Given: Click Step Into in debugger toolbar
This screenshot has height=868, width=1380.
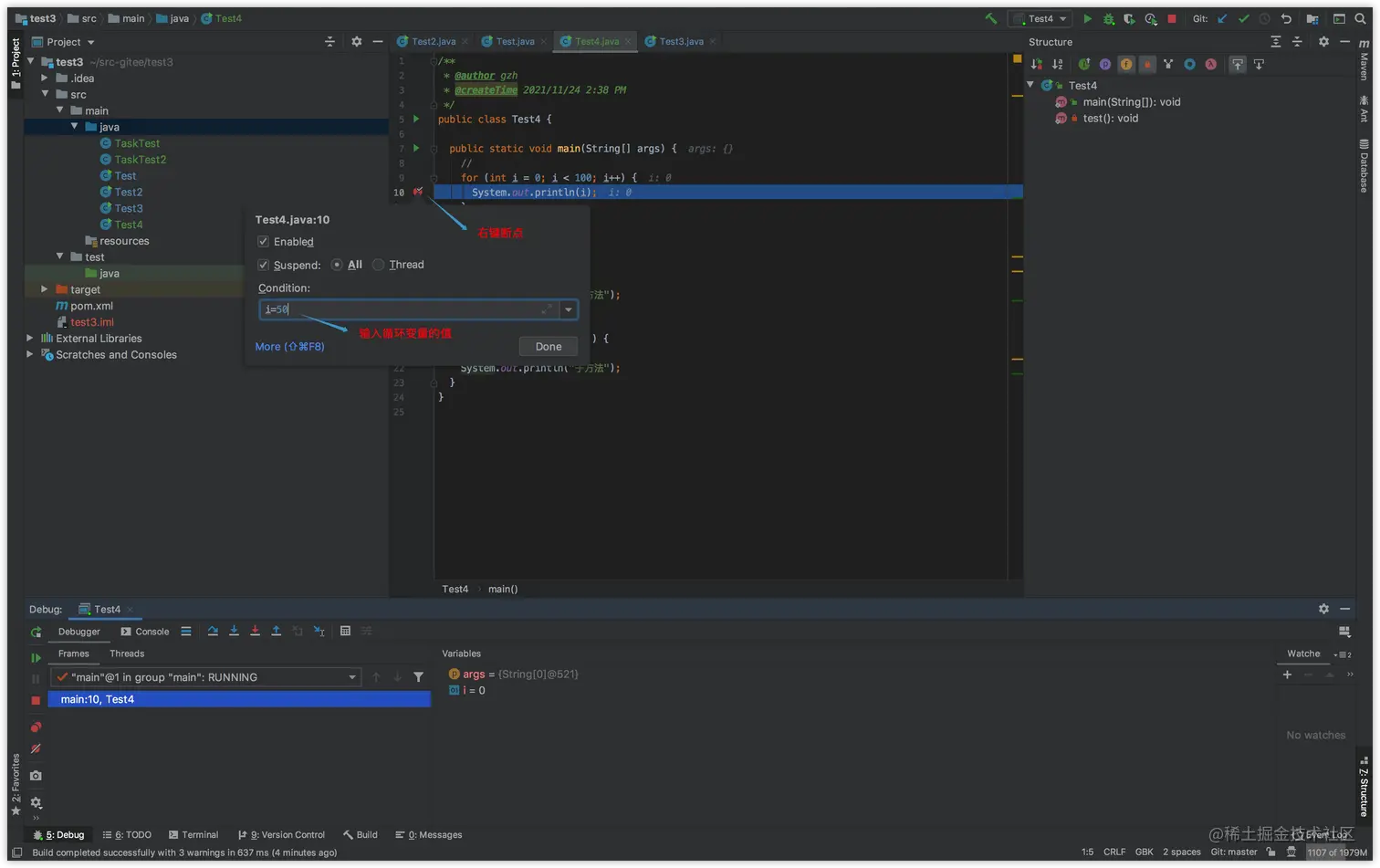Looking at the screenshot, I should 234,631.
